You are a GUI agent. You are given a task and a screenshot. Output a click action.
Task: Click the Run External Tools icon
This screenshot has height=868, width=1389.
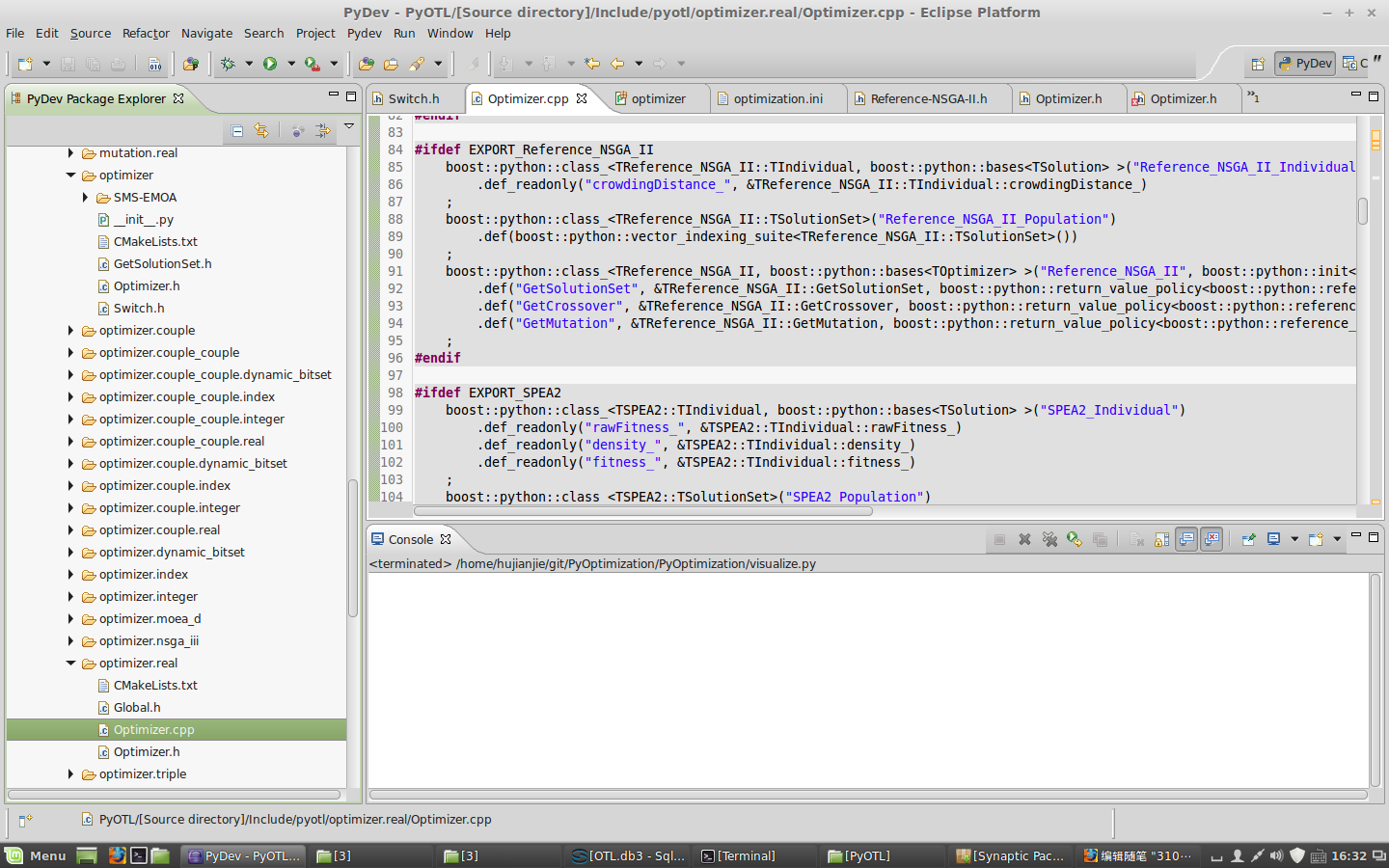click(x=312, y=64)
